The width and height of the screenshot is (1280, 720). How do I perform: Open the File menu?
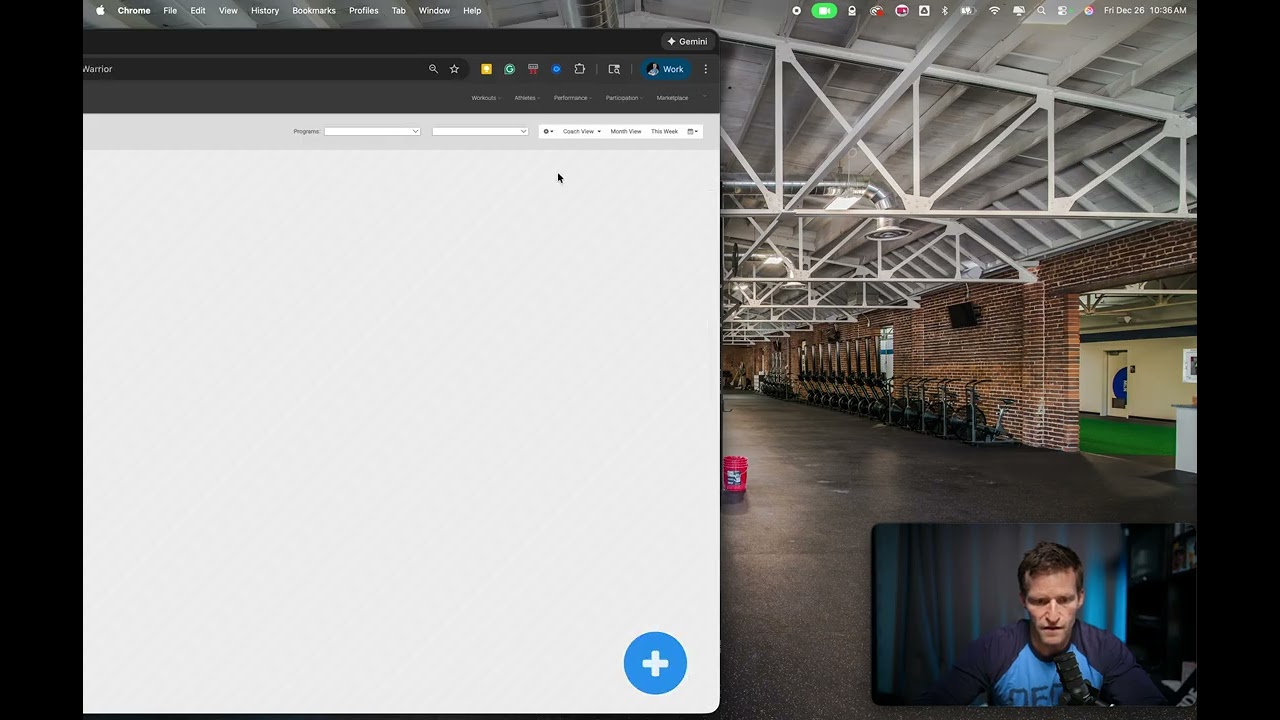click(x=170, y=10)
